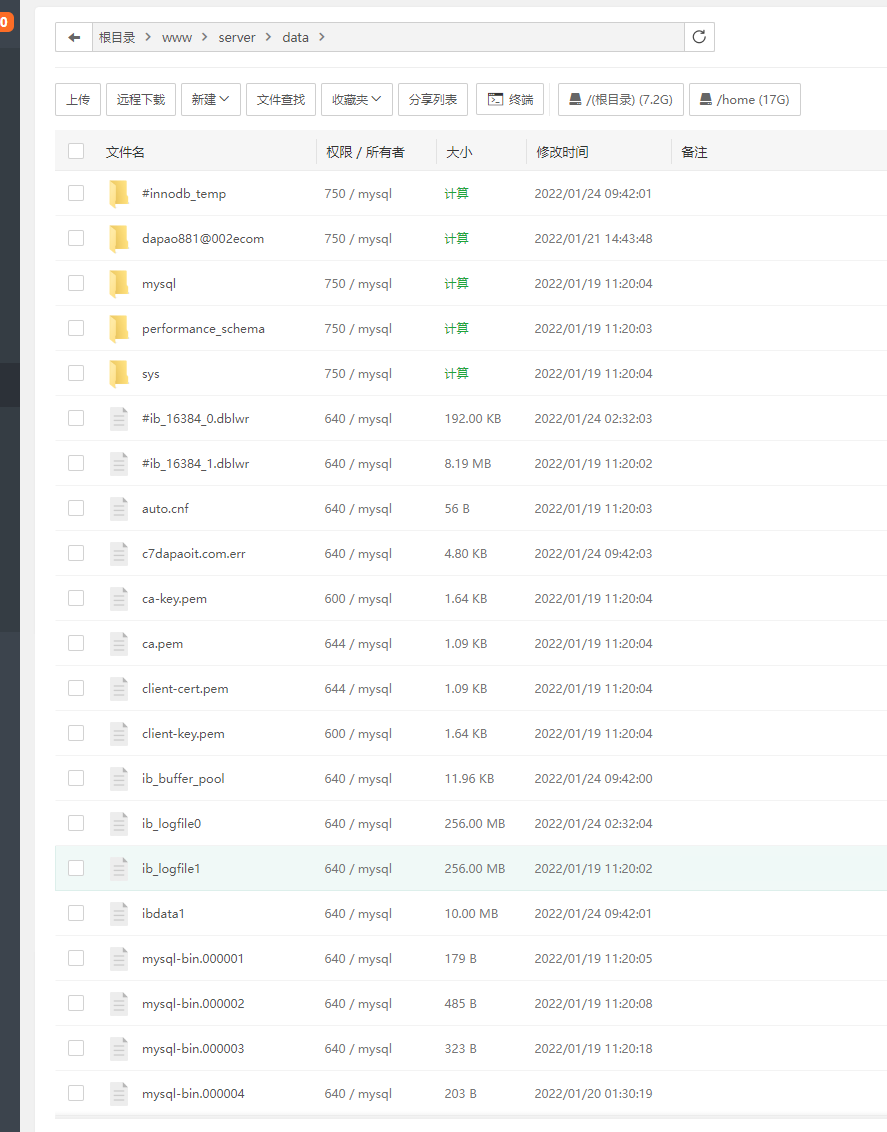887x1132 pixels.
Task: Click the auto.cnf file icon
Action: [x=119, y=508]
